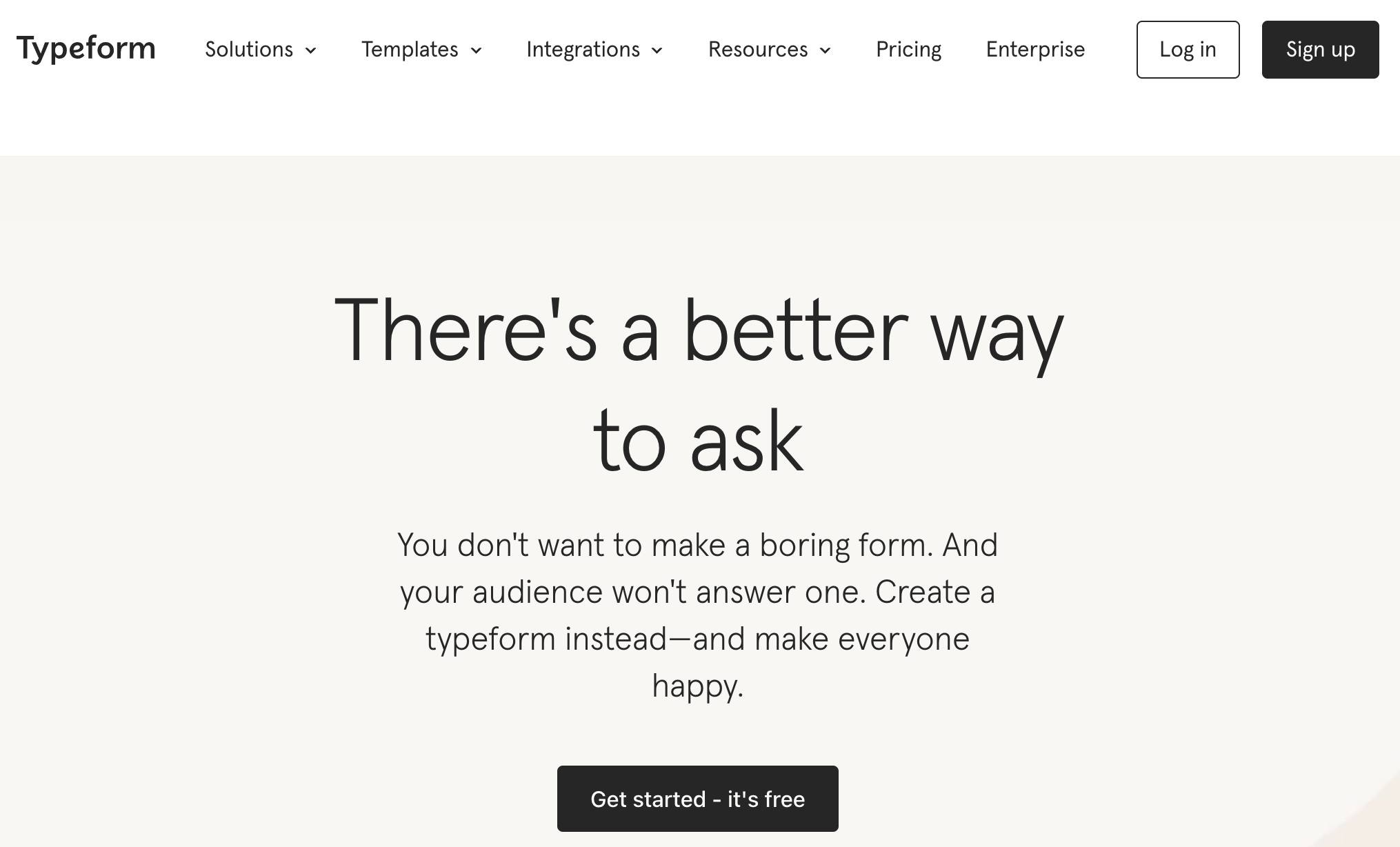Click the chevron arrow next to Templates

point(476,50)
